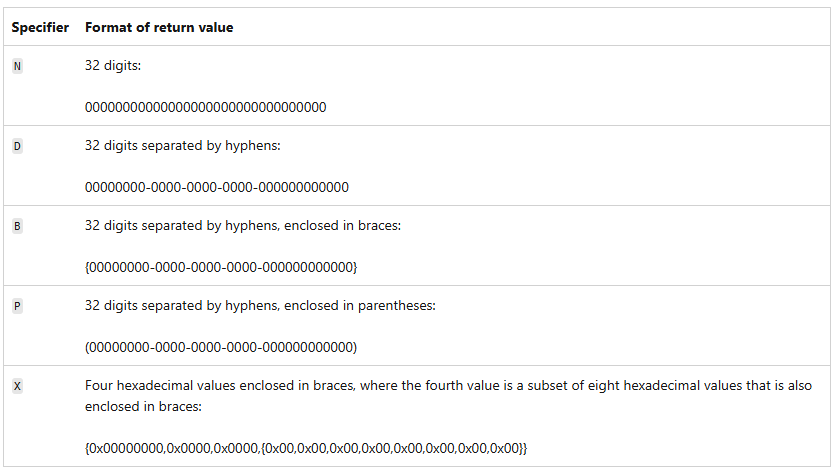Click the word 'braces' in the B description

click(377, 226)
